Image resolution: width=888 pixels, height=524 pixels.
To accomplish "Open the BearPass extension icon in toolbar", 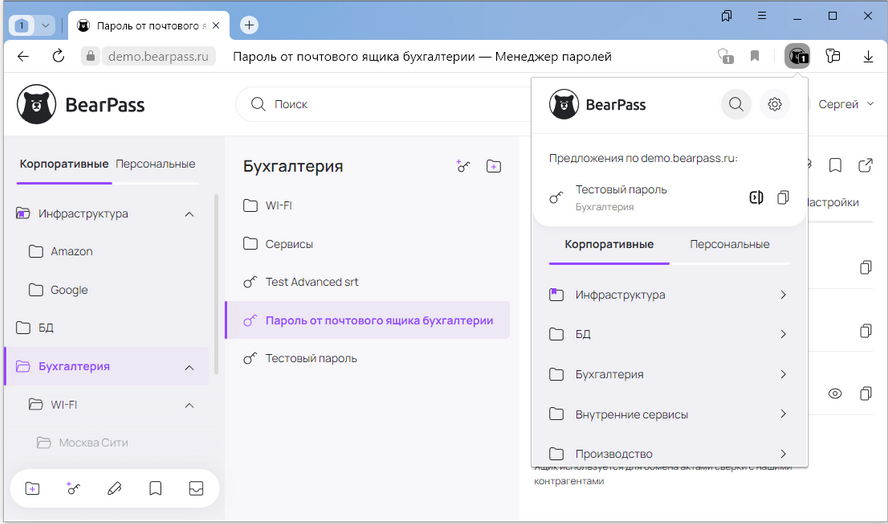I will click(x=797, y=56).
